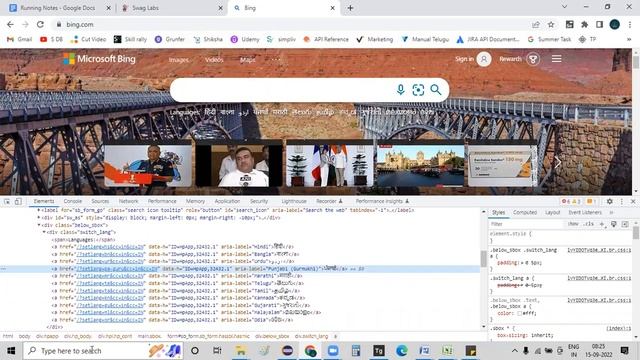Switch to the Sources tab

(x=100, y=201)
